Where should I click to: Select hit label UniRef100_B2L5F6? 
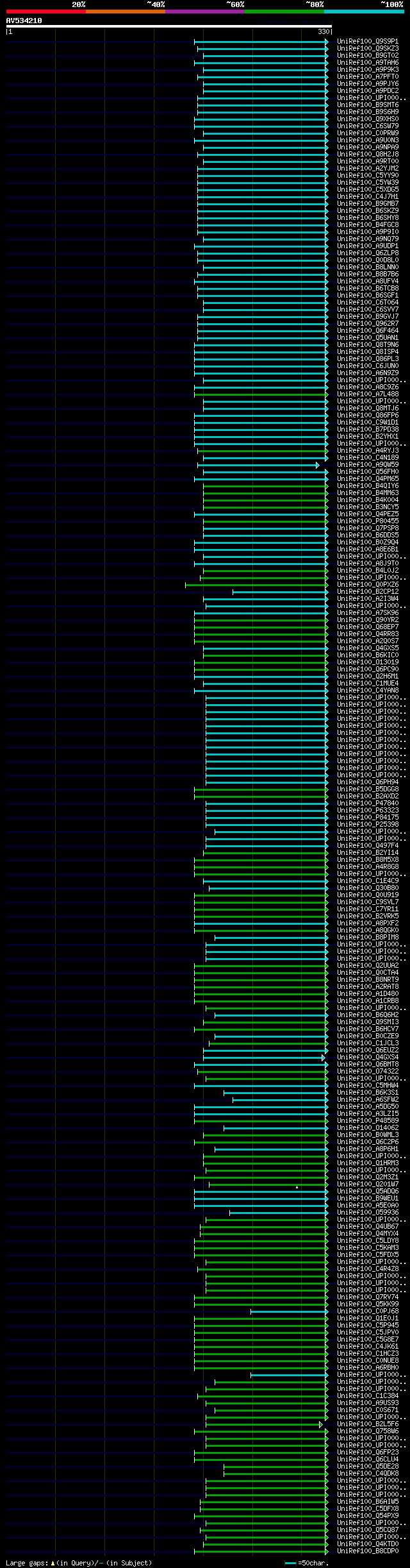tap(368, 1424)
